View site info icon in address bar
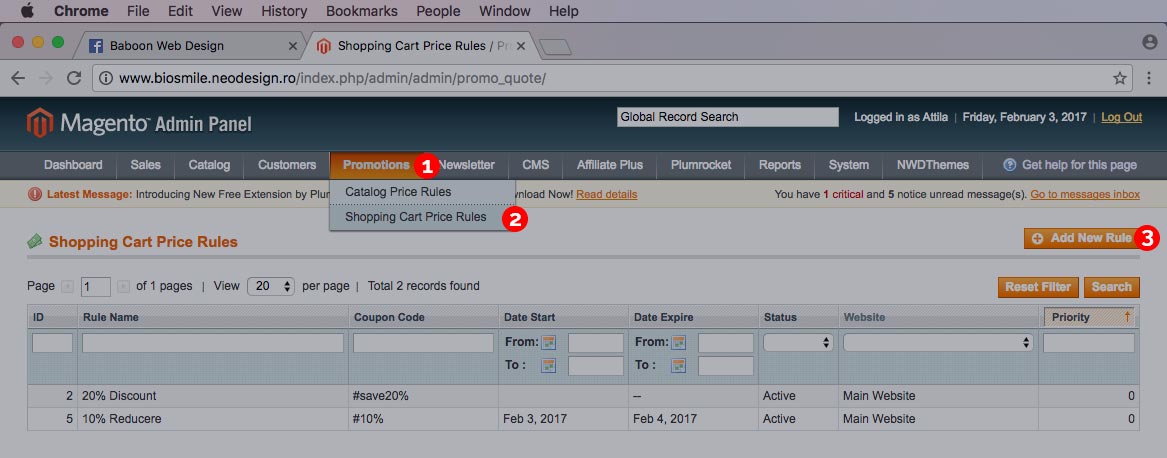Viewport: 1167px width, 458px height. 106,78
